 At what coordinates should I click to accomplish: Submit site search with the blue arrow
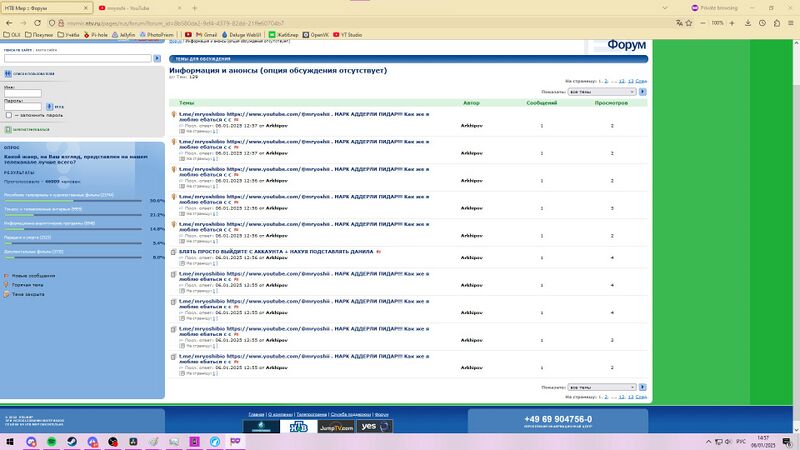coord(157,59)
